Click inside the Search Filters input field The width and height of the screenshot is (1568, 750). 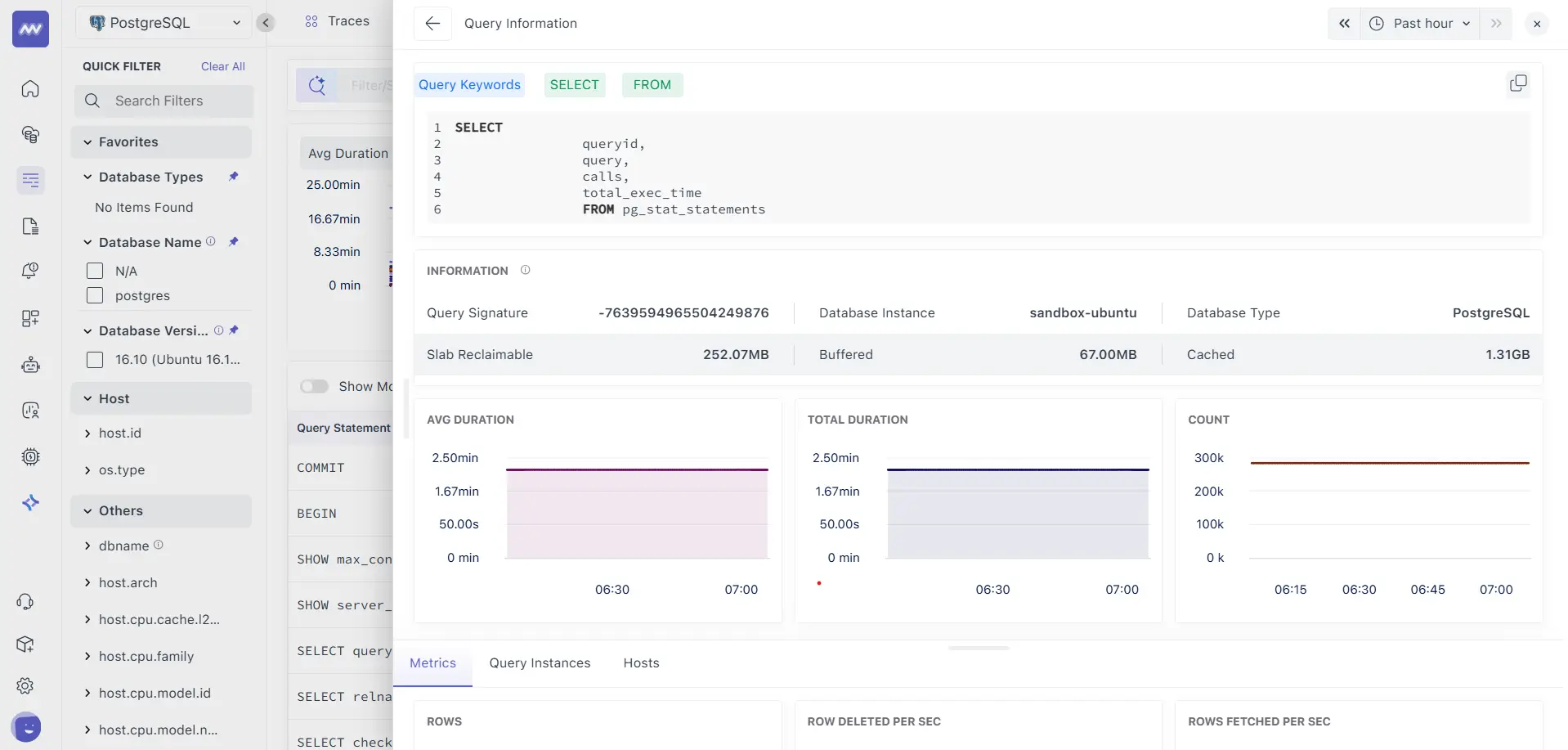(164, 101)
